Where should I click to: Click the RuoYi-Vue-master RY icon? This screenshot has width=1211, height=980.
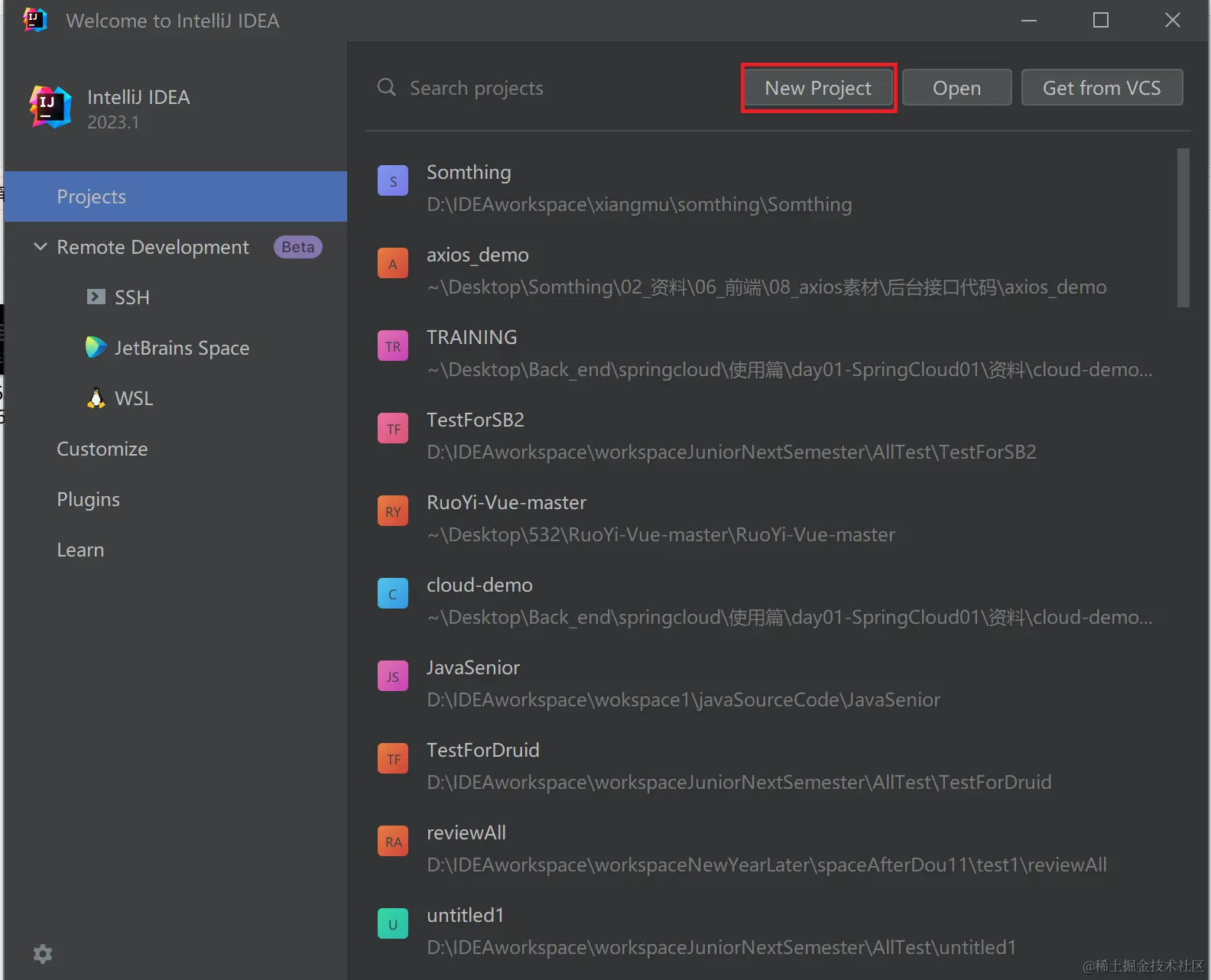393,511
